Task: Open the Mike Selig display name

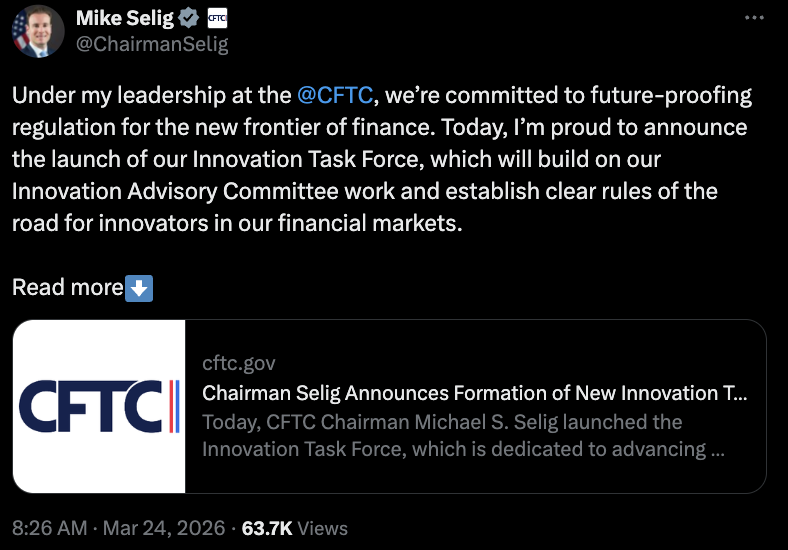Action: point(125,18)
